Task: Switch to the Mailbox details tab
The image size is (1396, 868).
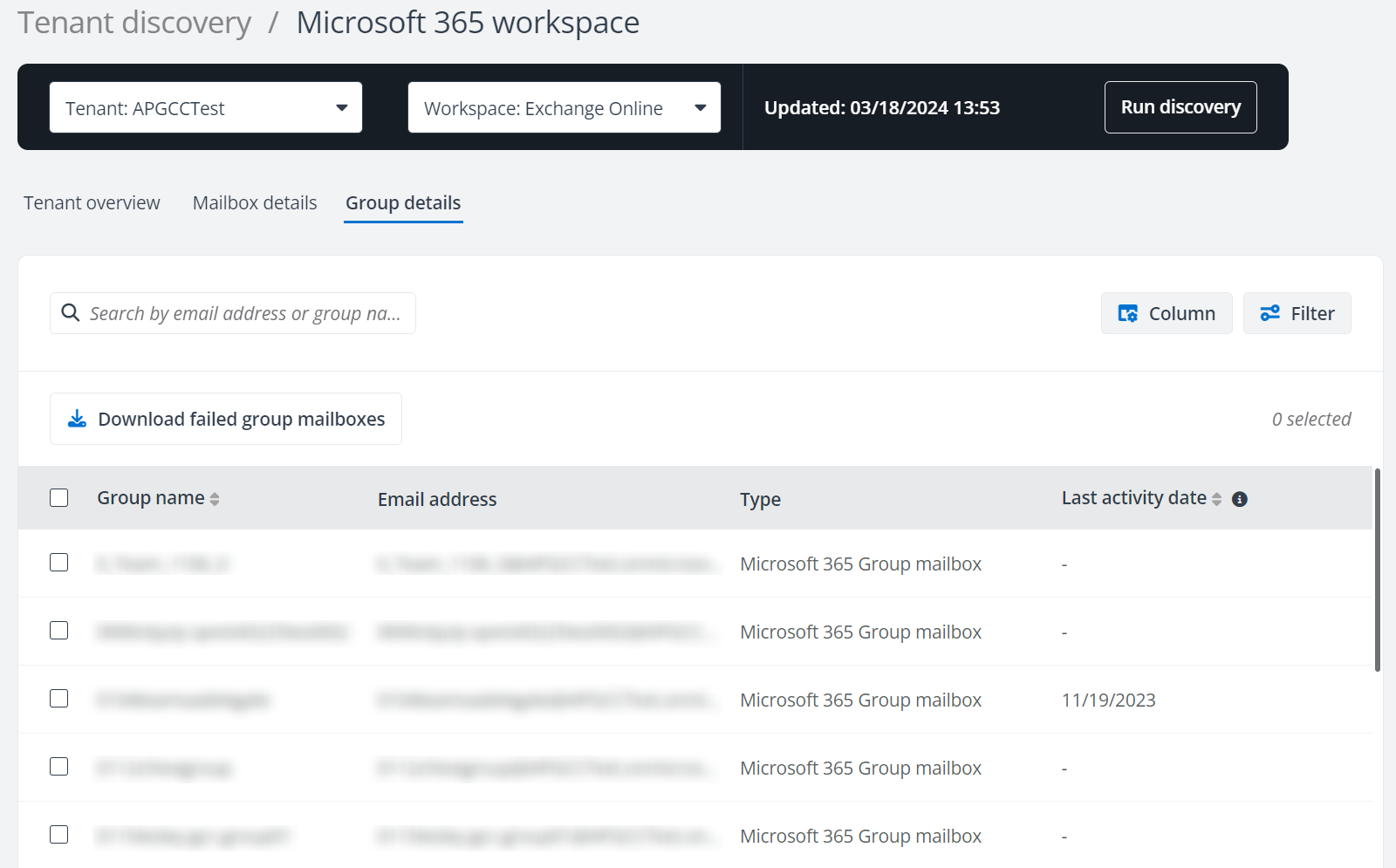Action: pos(255,202)
